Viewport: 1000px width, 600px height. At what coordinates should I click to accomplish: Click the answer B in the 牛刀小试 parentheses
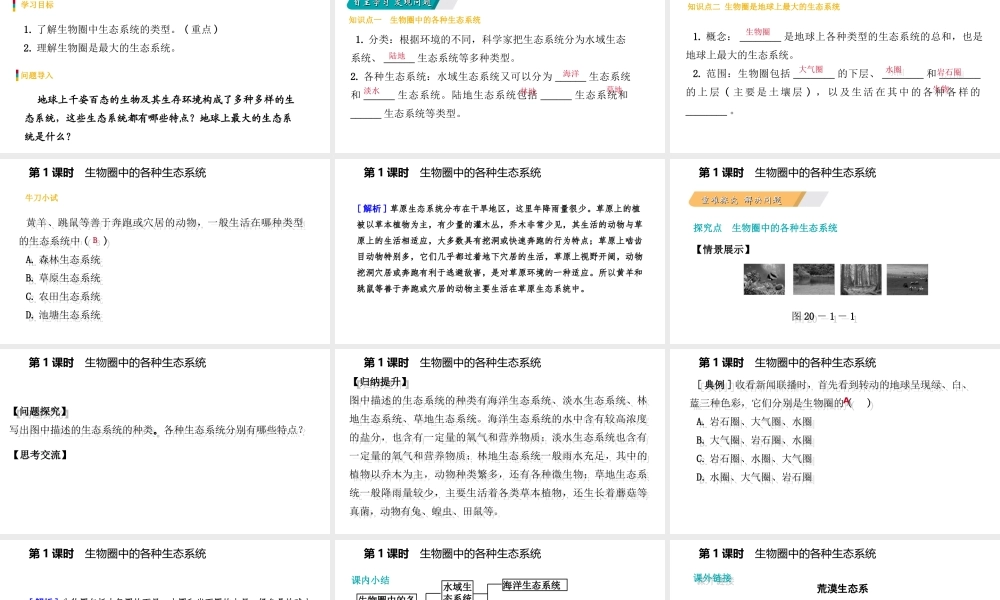(96, 240)
